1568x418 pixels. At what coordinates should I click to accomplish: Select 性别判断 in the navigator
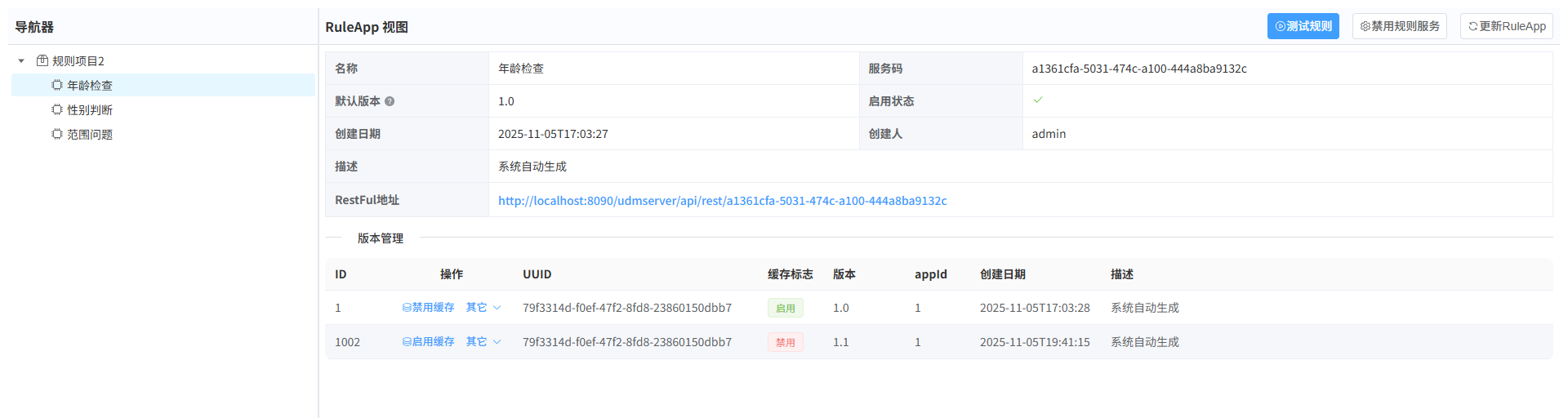click(90, 109)
